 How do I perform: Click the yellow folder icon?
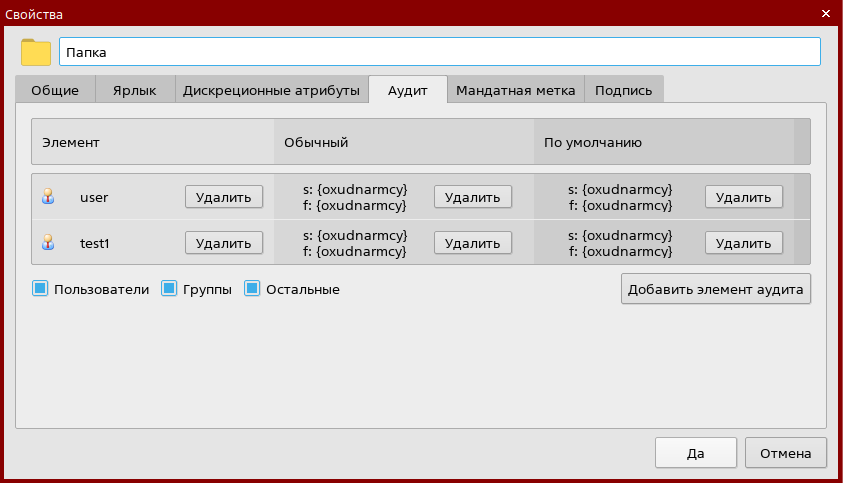[36, 52]
